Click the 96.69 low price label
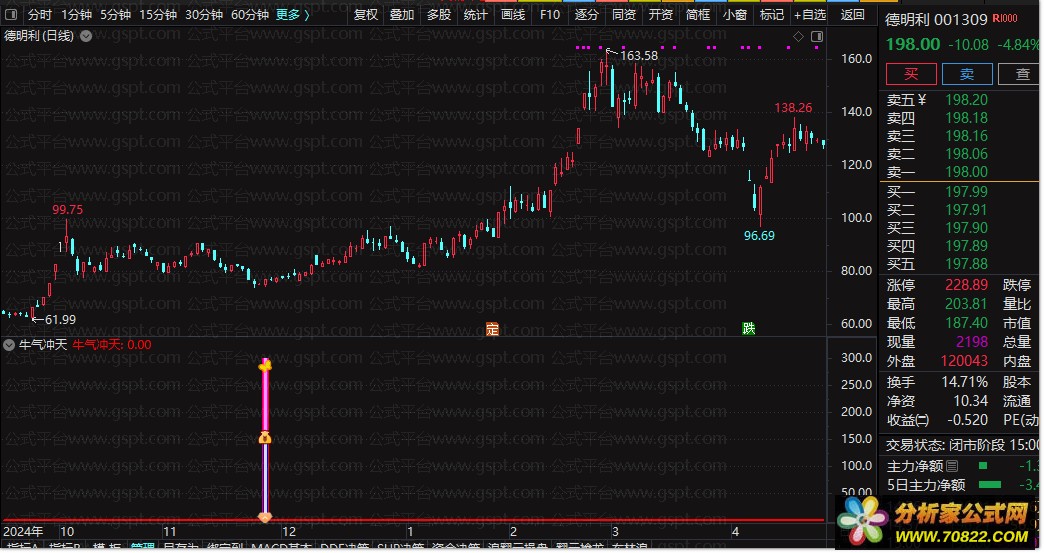Image resolution: width=1045 pixels, height=553 pixels. point(759,236)
